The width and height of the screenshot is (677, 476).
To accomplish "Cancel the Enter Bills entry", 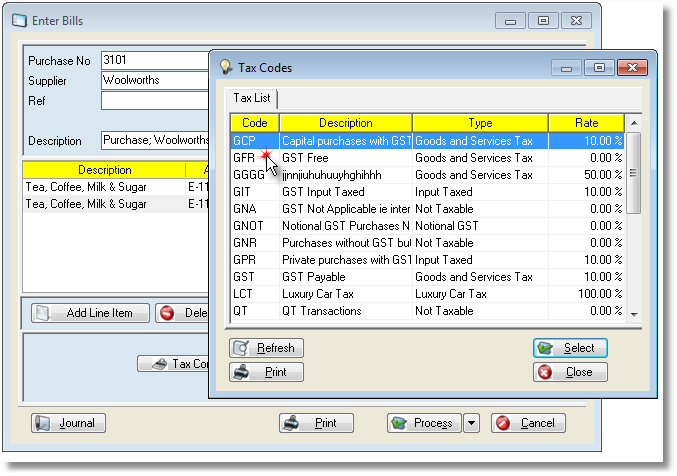I will [x=528, y=423].
